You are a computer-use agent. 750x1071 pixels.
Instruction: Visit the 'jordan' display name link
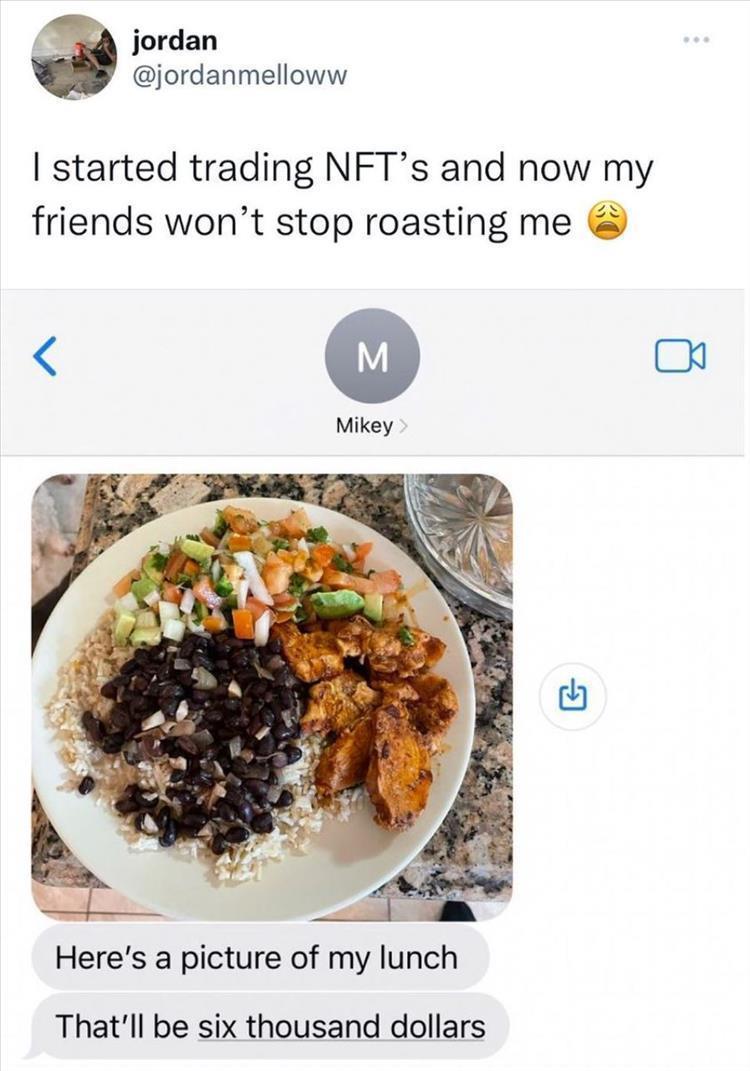[x=175, y=40]
